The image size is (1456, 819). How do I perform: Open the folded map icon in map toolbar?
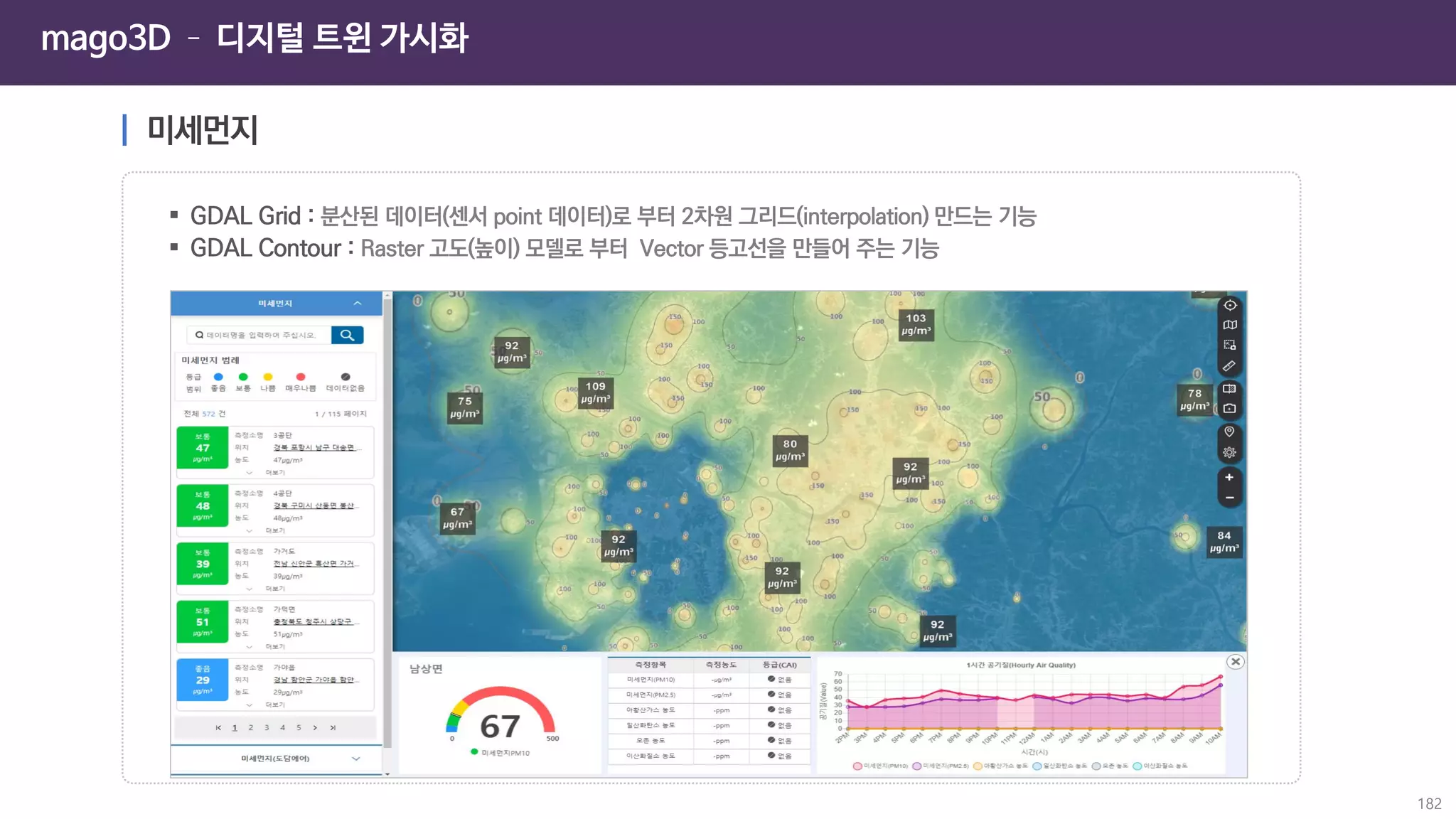[1230, 325]
